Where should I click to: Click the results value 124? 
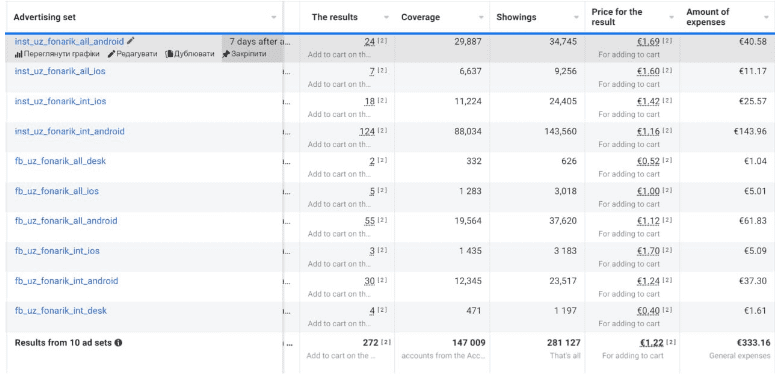click(x=367, y=131)
